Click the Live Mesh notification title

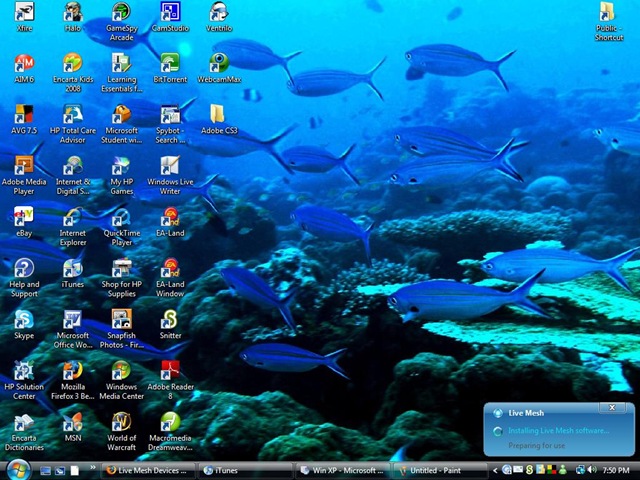(x=526, y=413)
